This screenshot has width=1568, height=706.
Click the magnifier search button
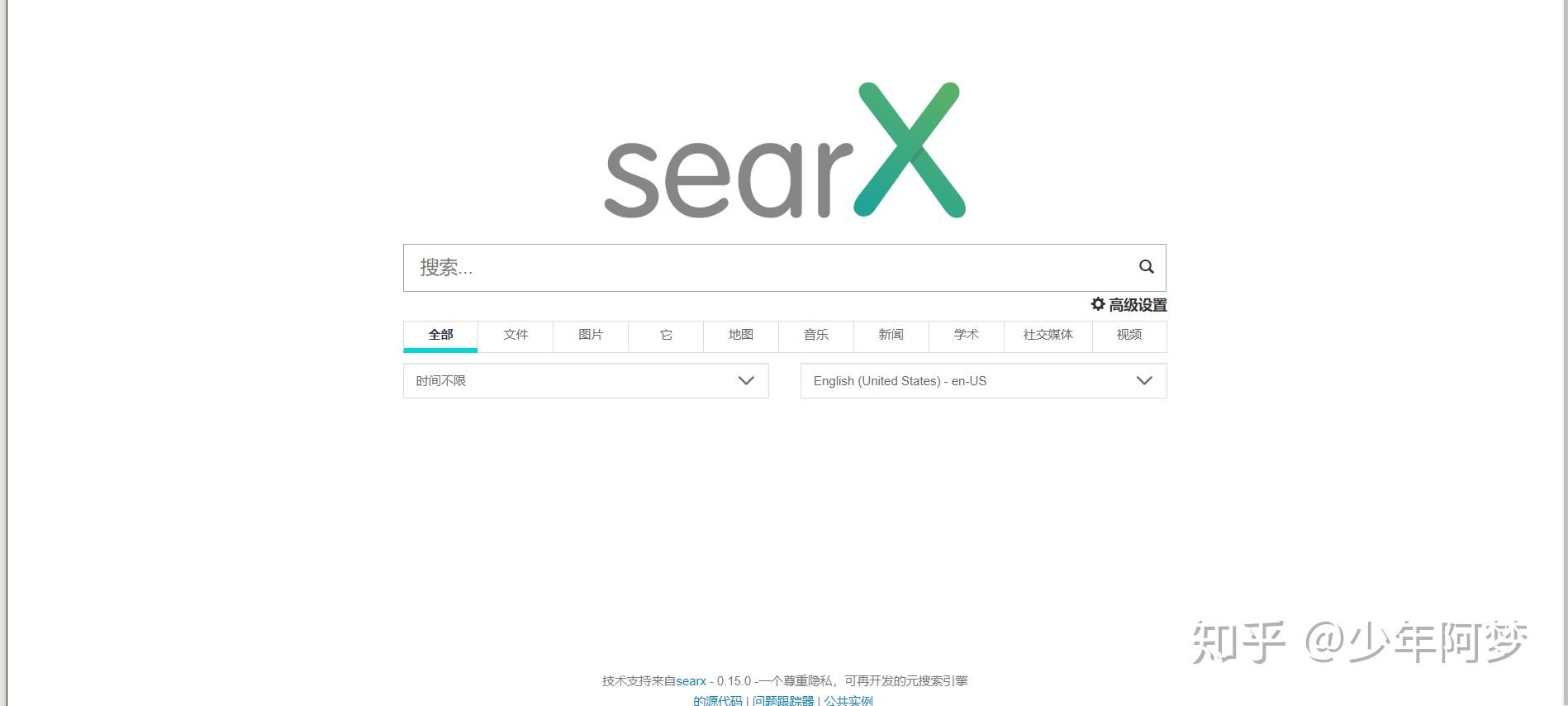(1146, 267)
